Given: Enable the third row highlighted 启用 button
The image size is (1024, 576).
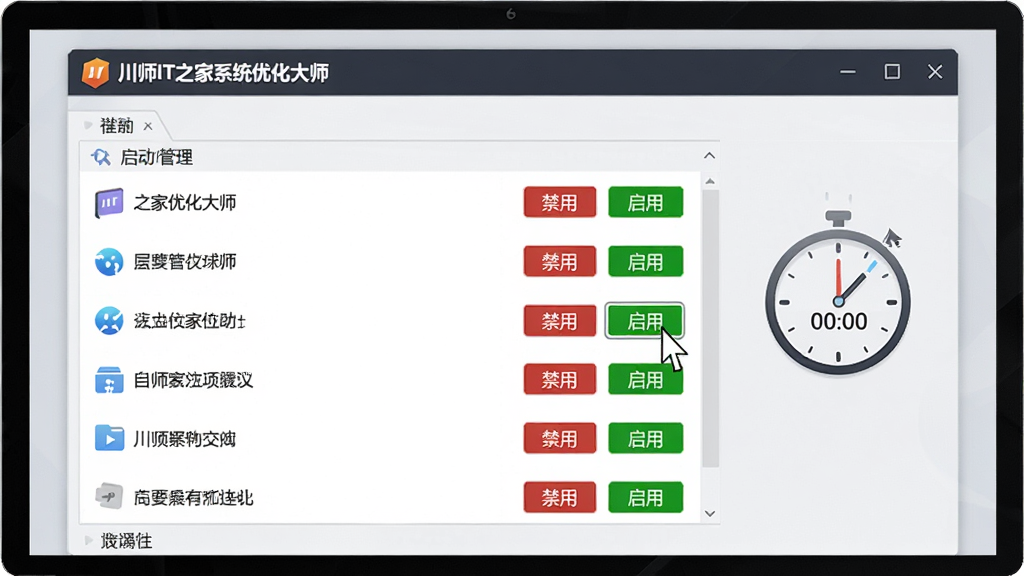Looking at the screenshot, I should (x=645, y=321).
